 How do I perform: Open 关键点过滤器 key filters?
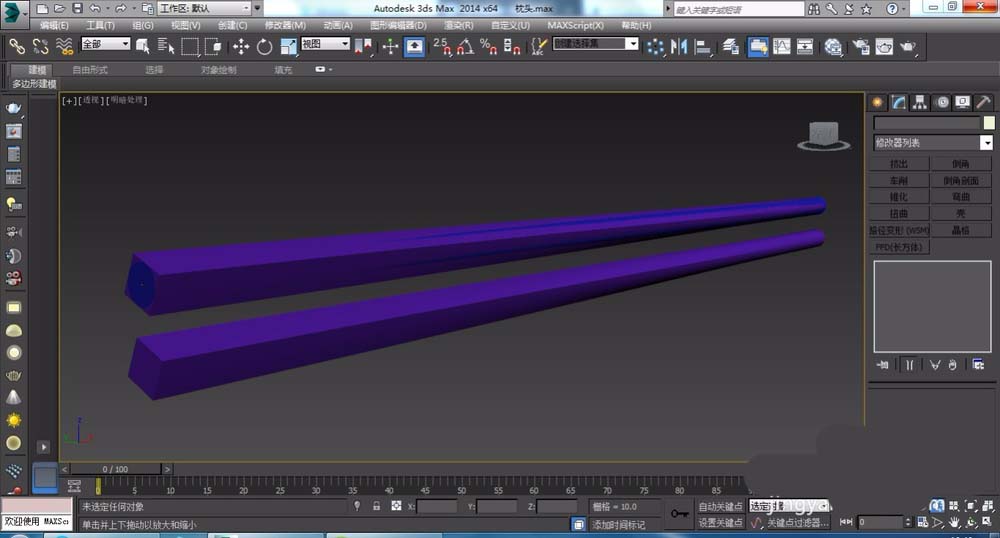pos(798,523)
